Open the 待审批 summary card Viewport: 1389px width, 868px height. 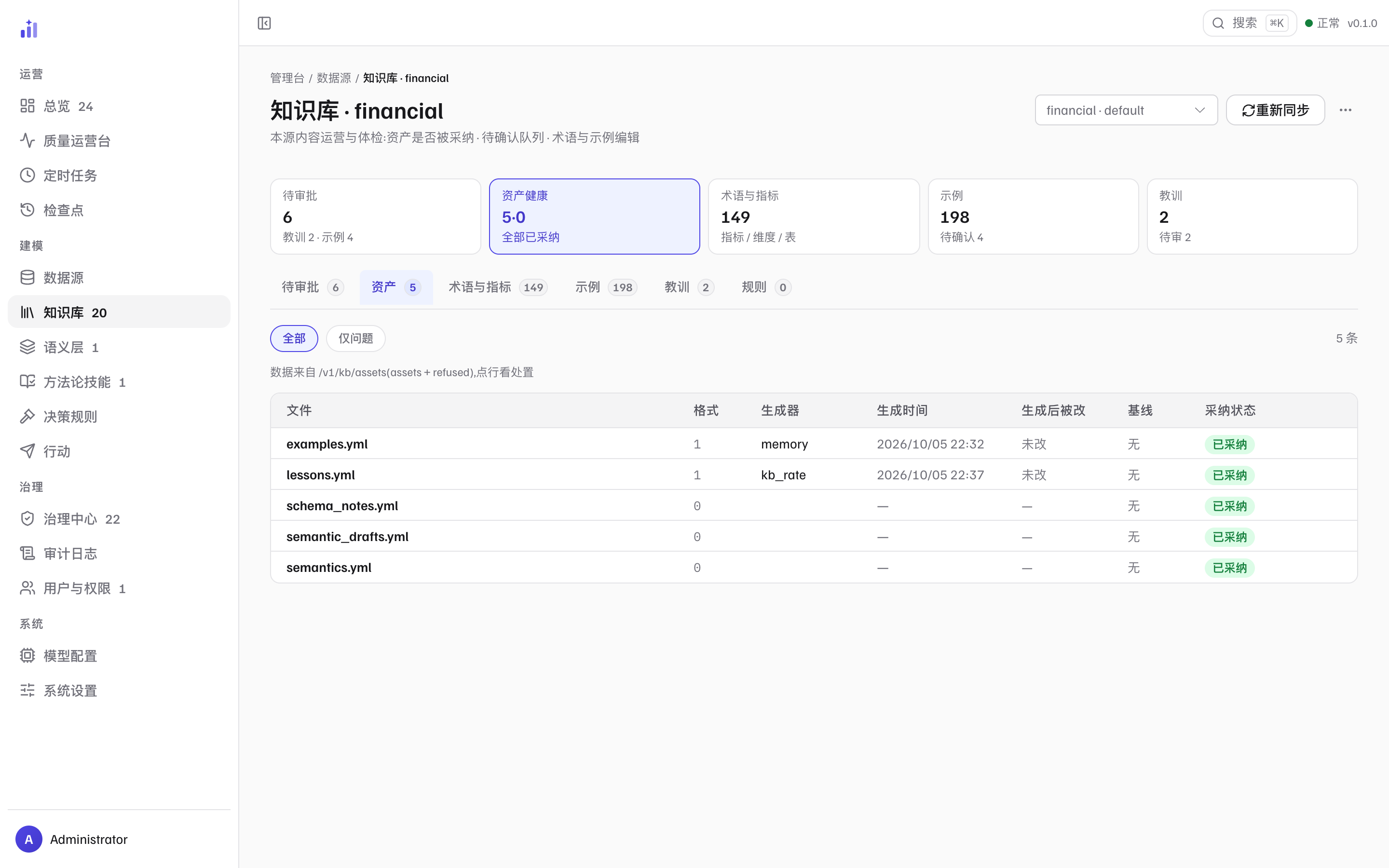(x=375, y=217)
